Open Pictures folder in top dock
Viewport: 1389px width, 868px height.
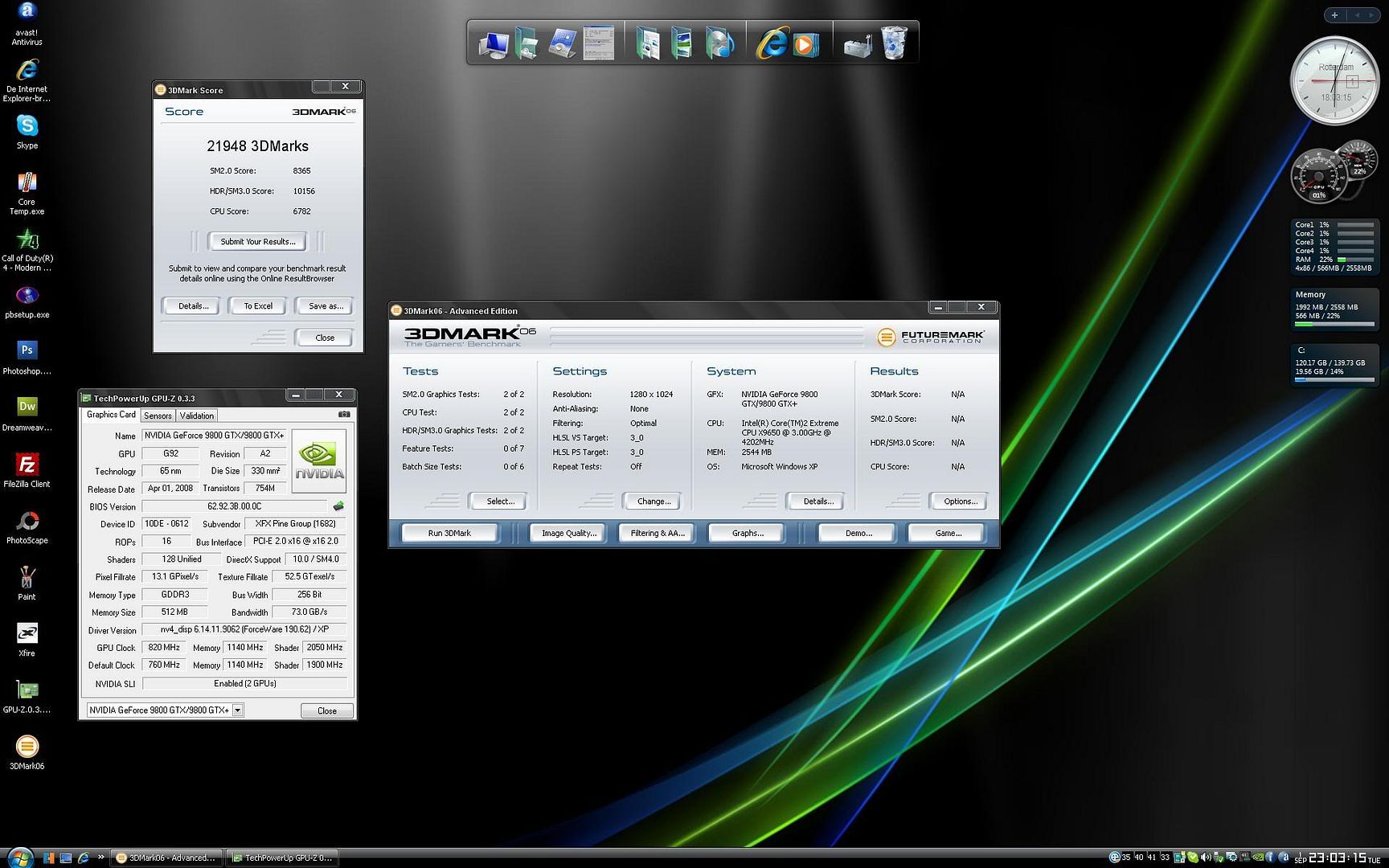pyautogui.click(x=682, y=43)
